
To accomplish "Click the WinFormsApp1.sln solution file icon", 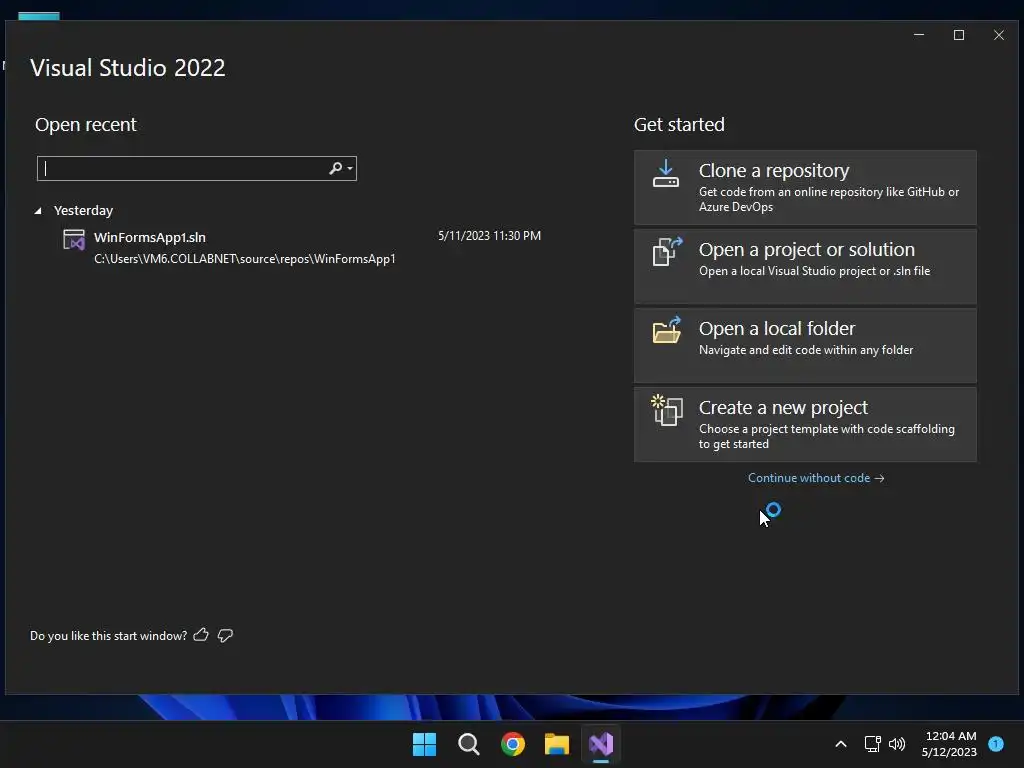I will (74, 240).
